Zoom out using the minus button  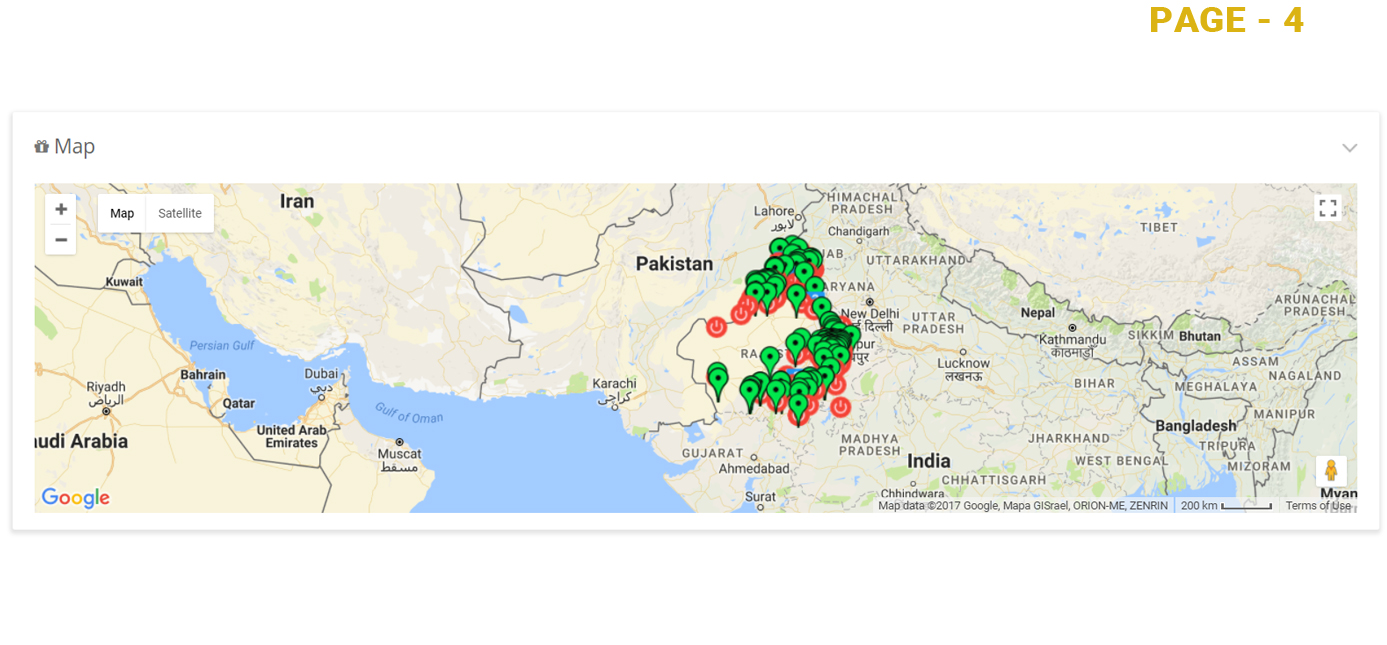61,240
